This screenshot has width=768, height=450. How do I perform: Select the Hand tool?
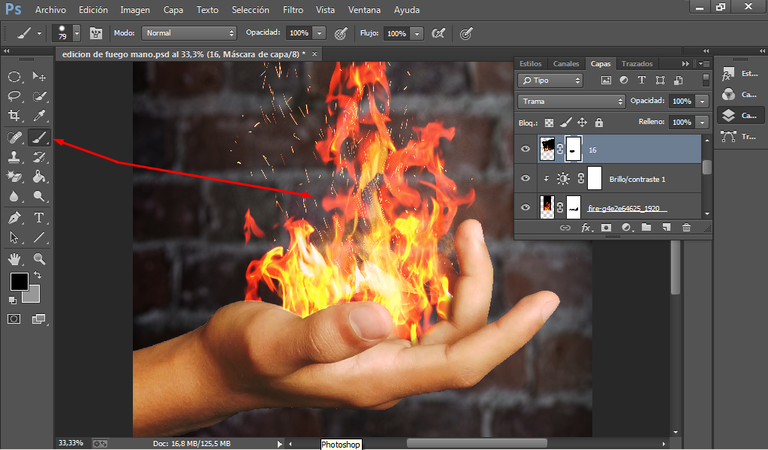(x=14, y=259)
